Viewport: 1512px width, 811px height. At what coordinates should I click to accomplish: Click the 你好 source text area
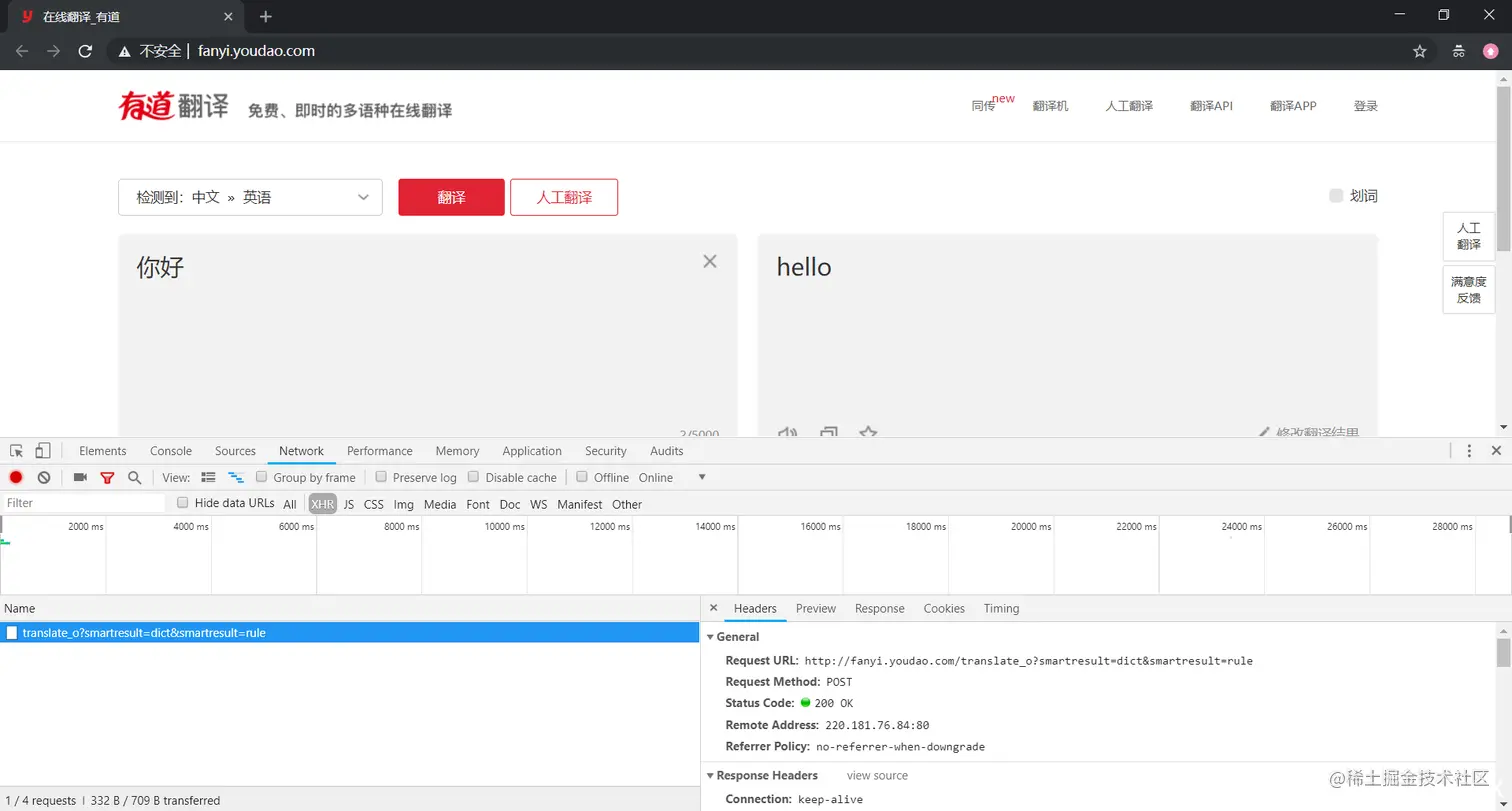click(428, 335)
